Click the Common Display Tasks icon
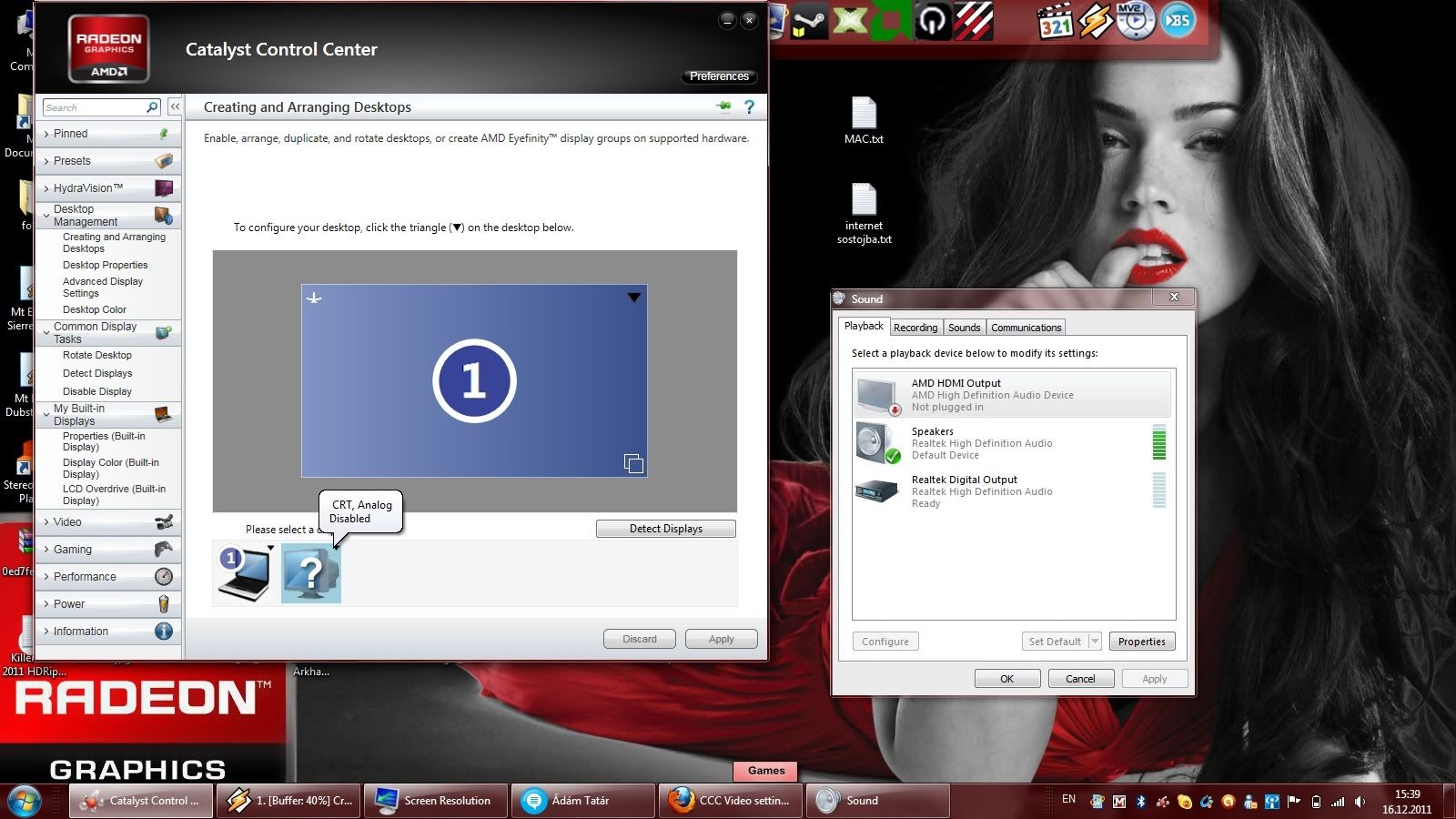 coord(164,333)
